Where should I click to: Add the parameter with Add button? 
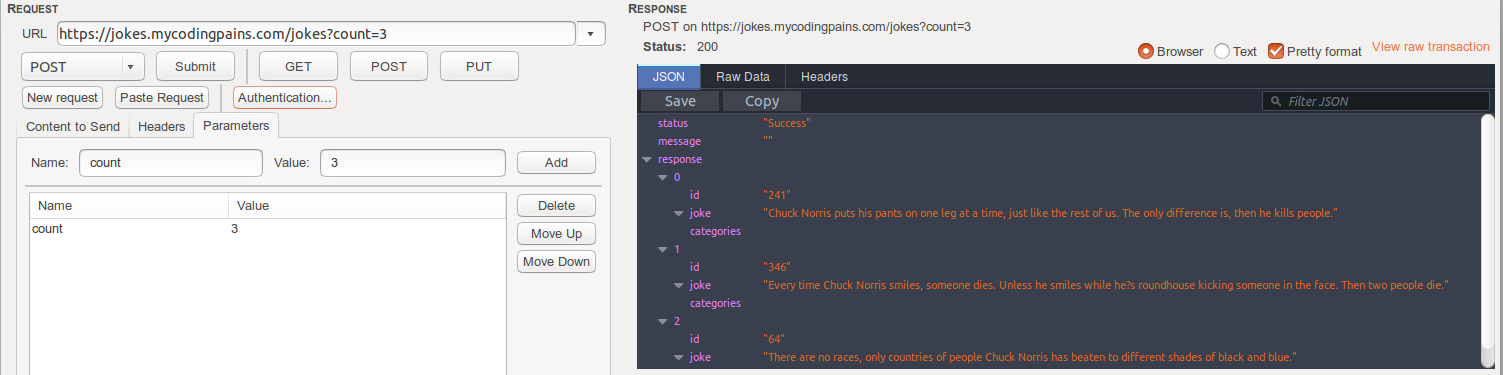pyautogui.click(x=556, y=163)
